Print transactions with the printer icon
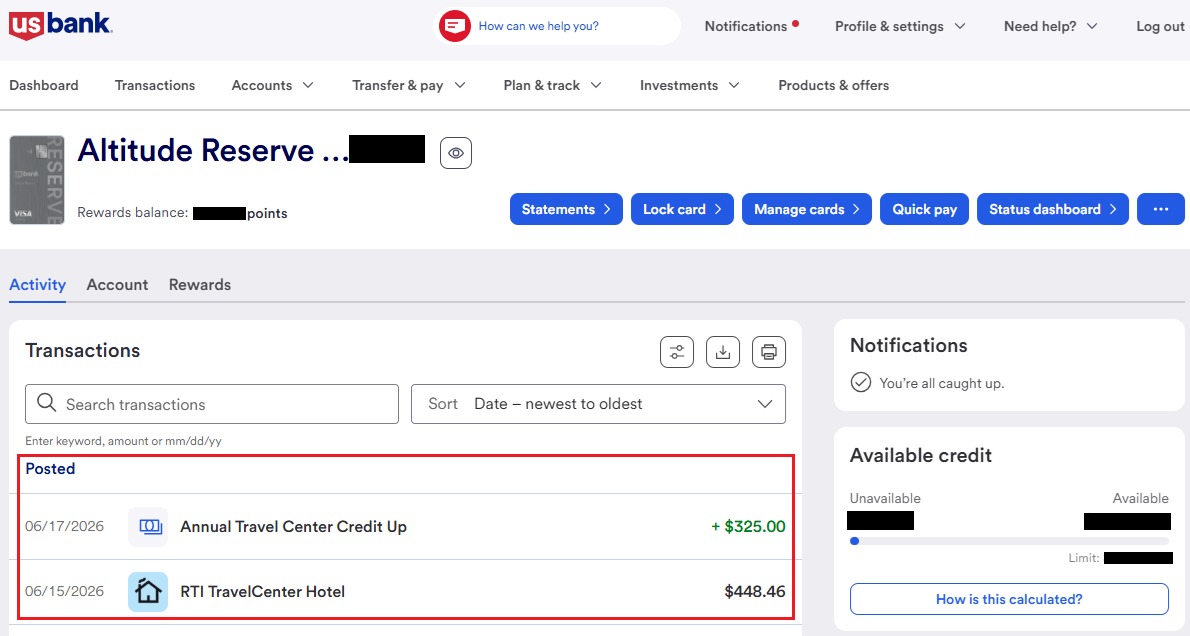Viewport: 1190px width, 636px height. click(x=769, y=352)
